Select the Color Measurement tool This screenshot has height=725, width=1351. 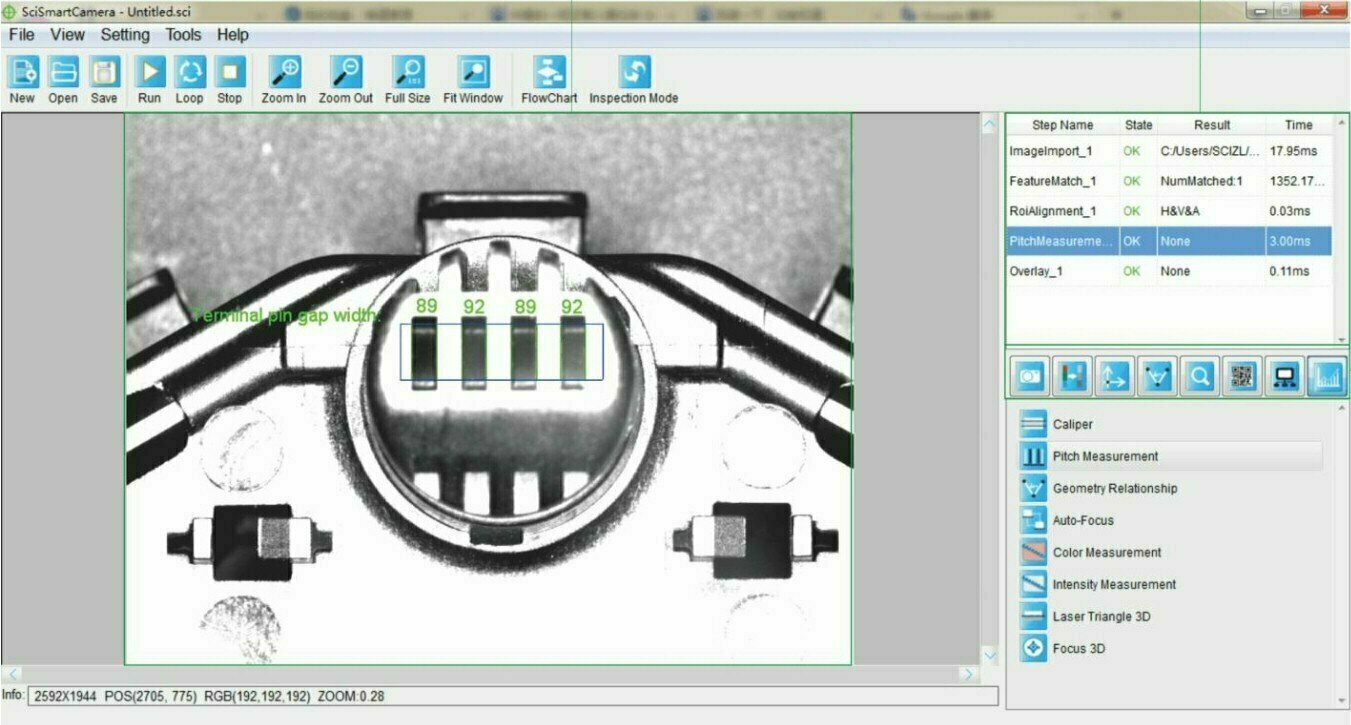1170,552
